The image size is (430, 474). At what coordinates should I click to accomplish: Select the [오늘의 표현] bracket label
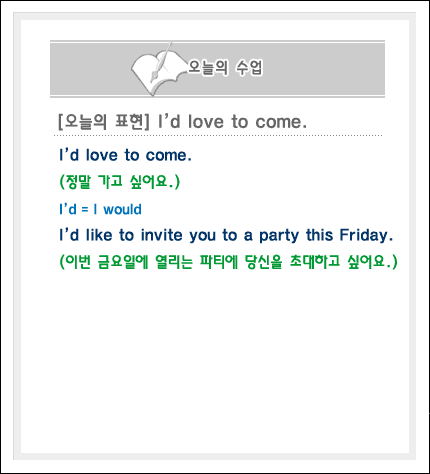pyautogui.click(x=104, y=121)
